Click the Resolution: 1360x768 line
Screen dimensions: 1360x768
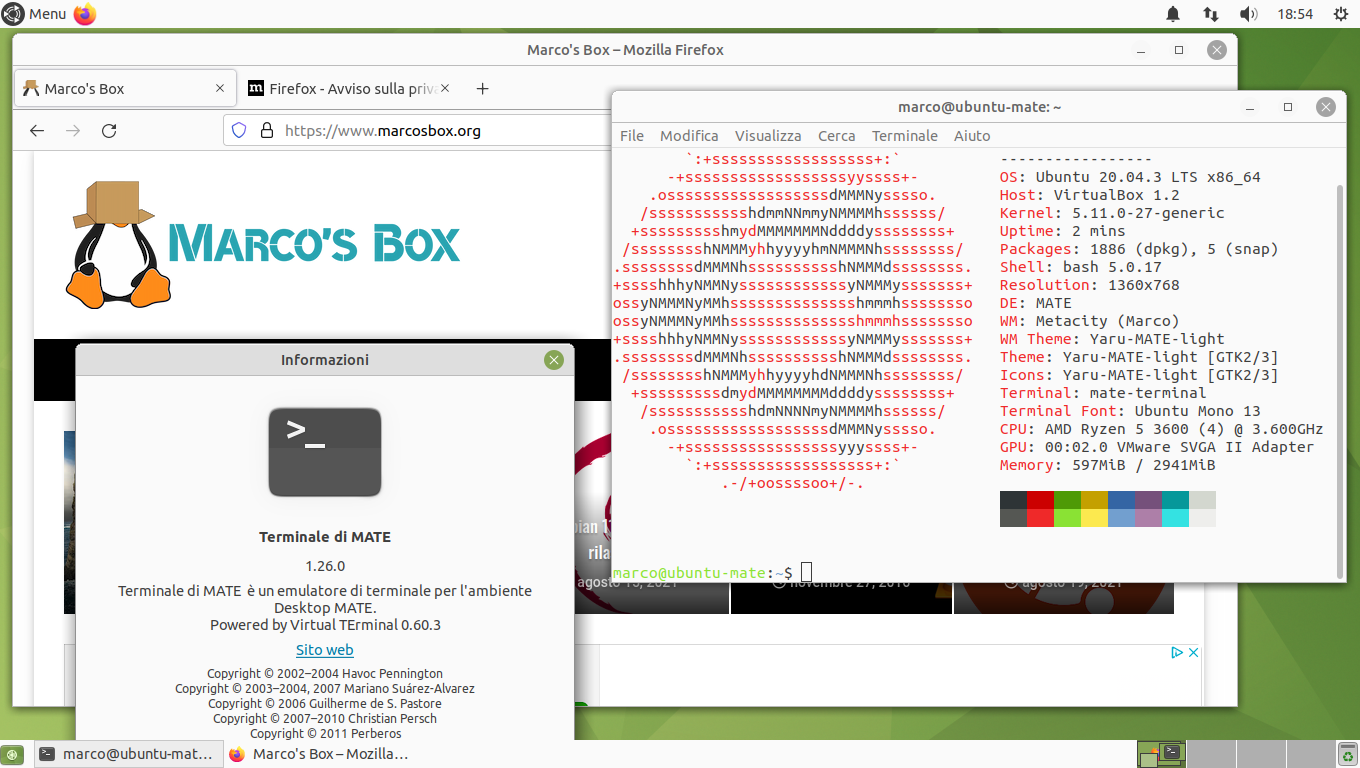click(1090, 285)
